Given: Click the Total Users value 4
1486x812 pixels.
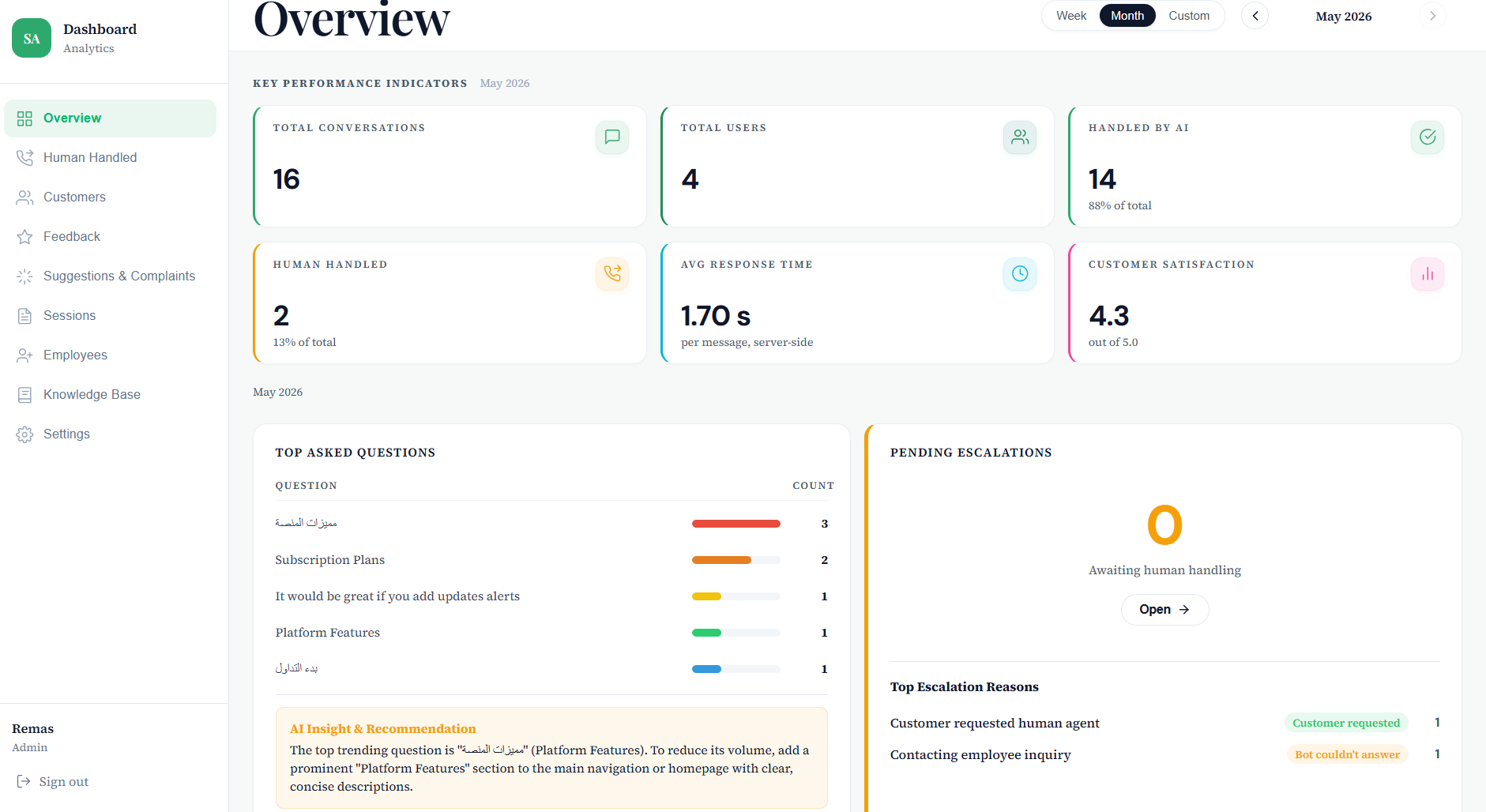Looking at the screenshot, I should coord(690,179).
